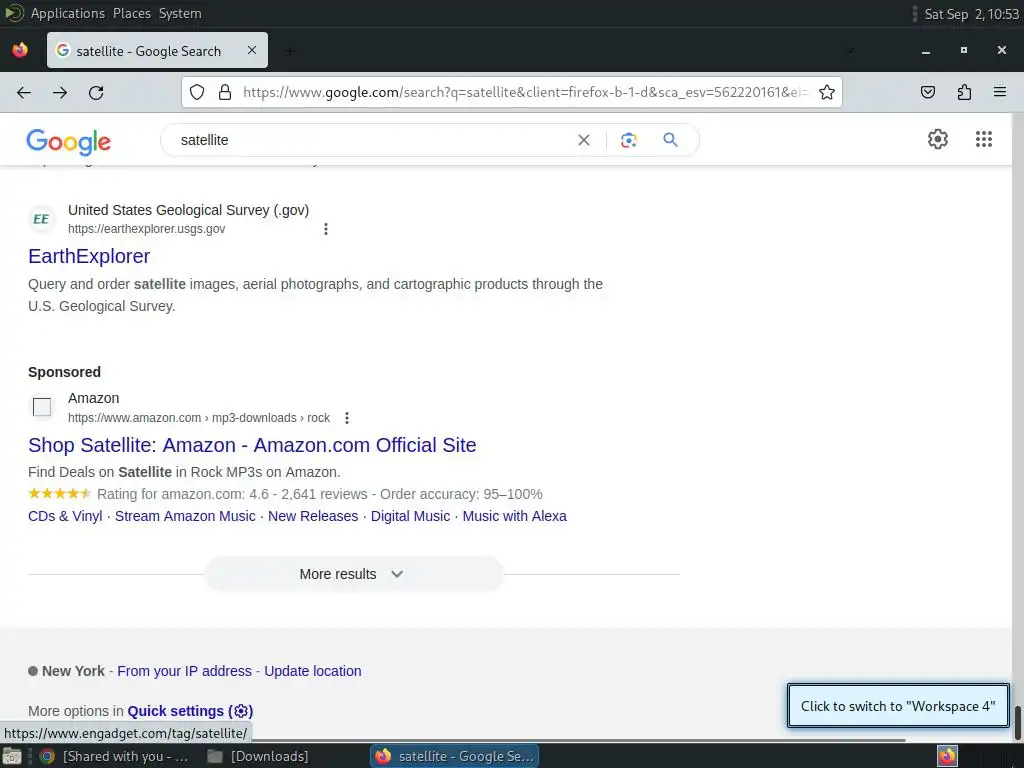Open desktop menu logo icon in top panel
The width and height of the screenshot is (1024, 768).
click(14, 13)
